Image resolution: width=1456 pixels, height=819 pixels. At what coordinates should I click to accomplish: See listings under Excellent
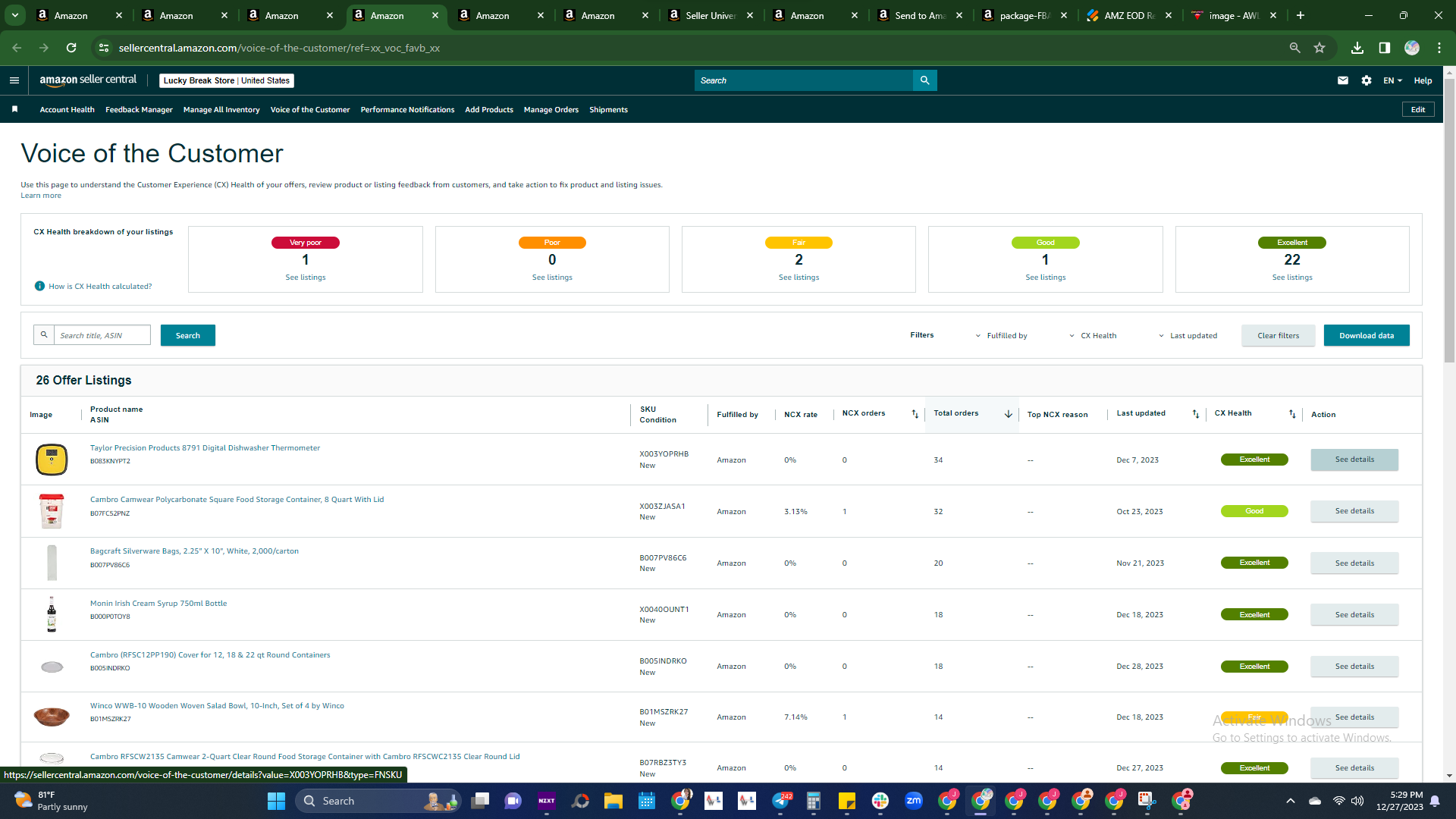[1292, 278]
